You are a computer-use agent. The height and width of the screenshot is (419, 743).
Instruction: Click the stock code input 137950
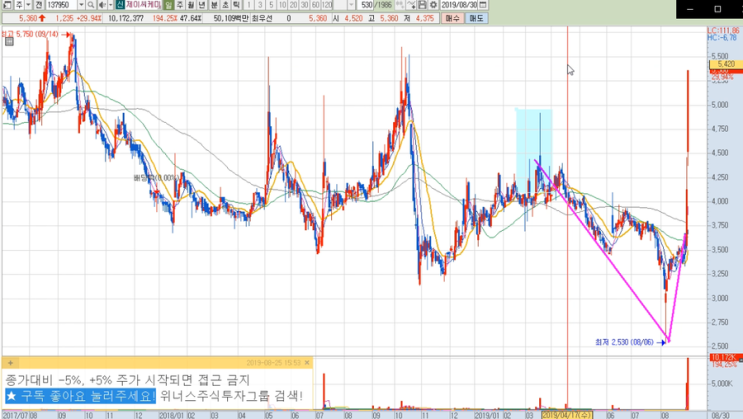61,5
